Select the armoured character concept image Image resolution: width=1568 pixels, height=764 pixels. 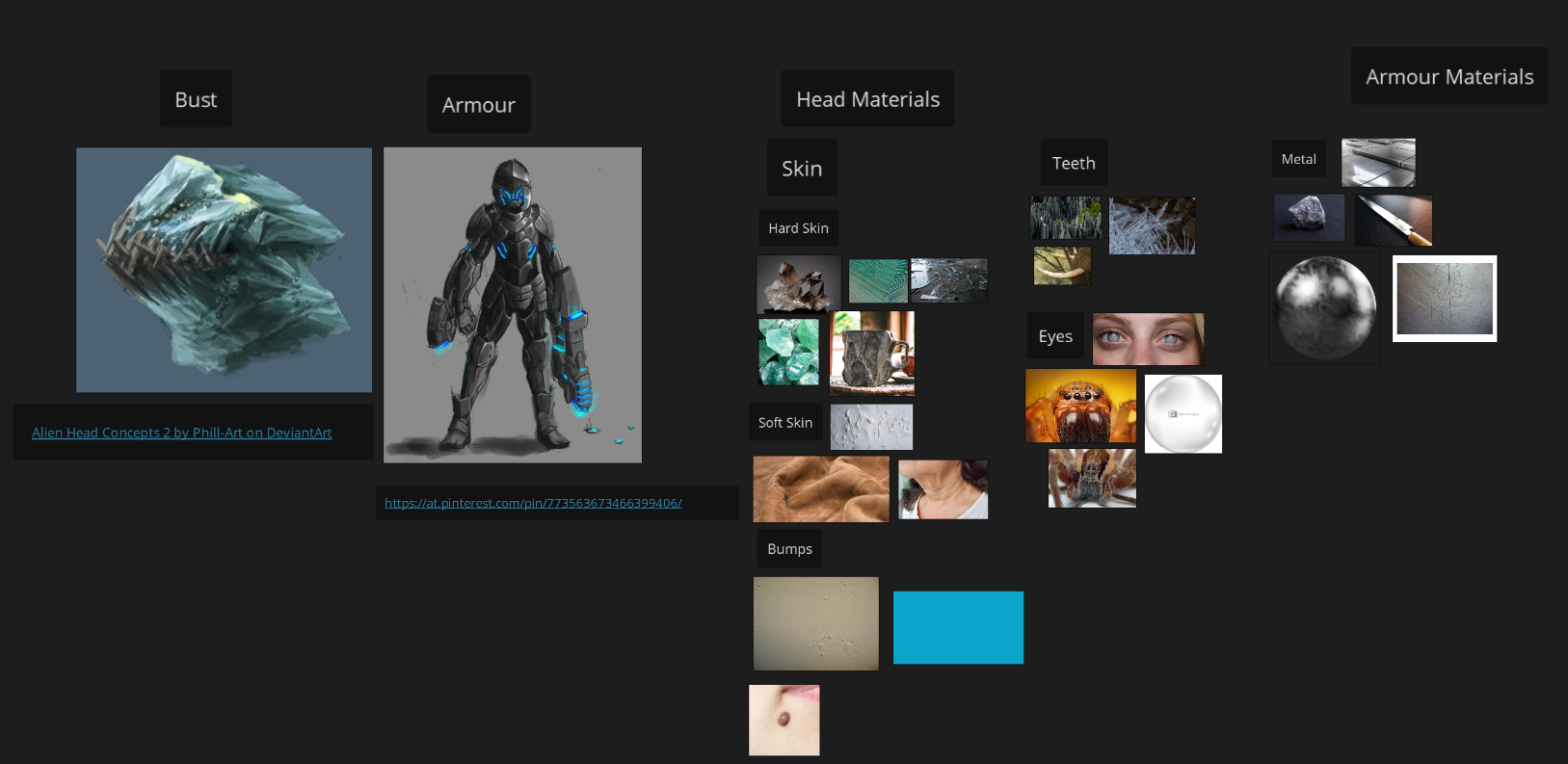click(513, 304)
